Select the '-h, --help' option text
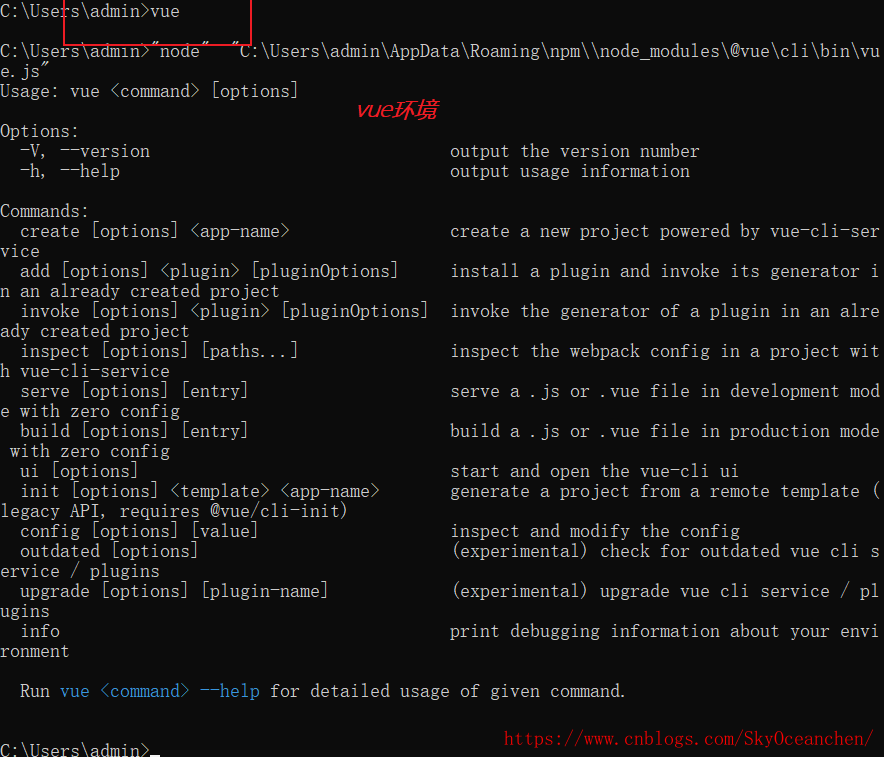Screen dimensions: 884x757 pyautogui.click(x=70, y=171)
